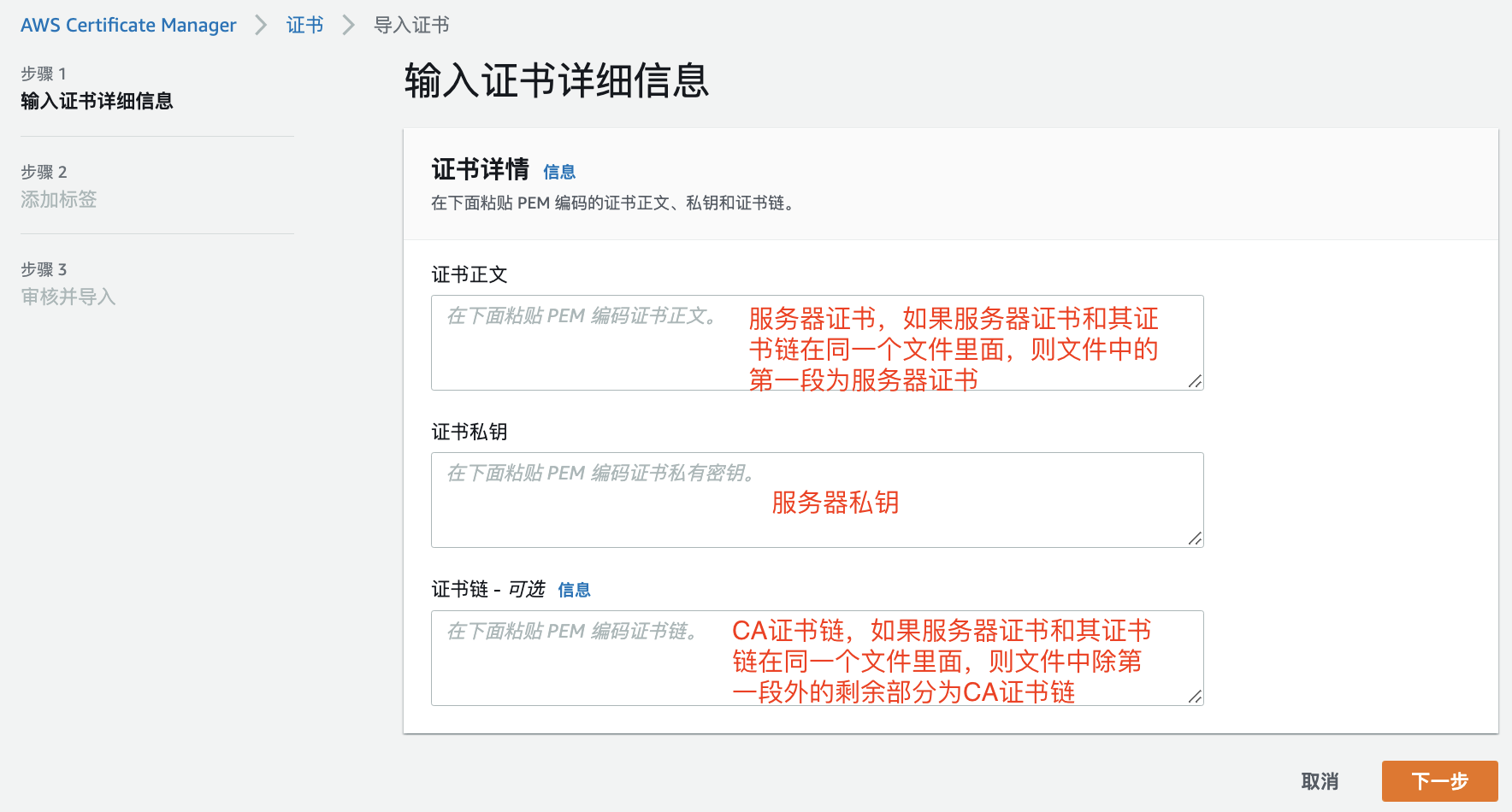1512x812 pixels.
Task: Click the resize handle of 证书私钥 textarea
Action: coord(1195,538)
